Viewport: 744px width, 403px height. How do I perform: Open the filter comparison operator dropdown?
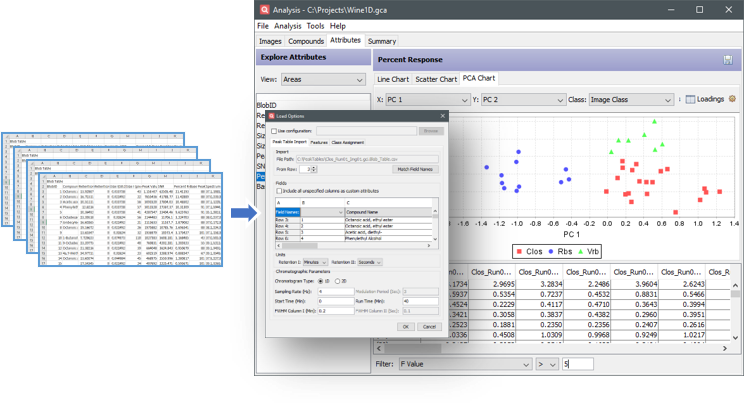coord(547,364)
